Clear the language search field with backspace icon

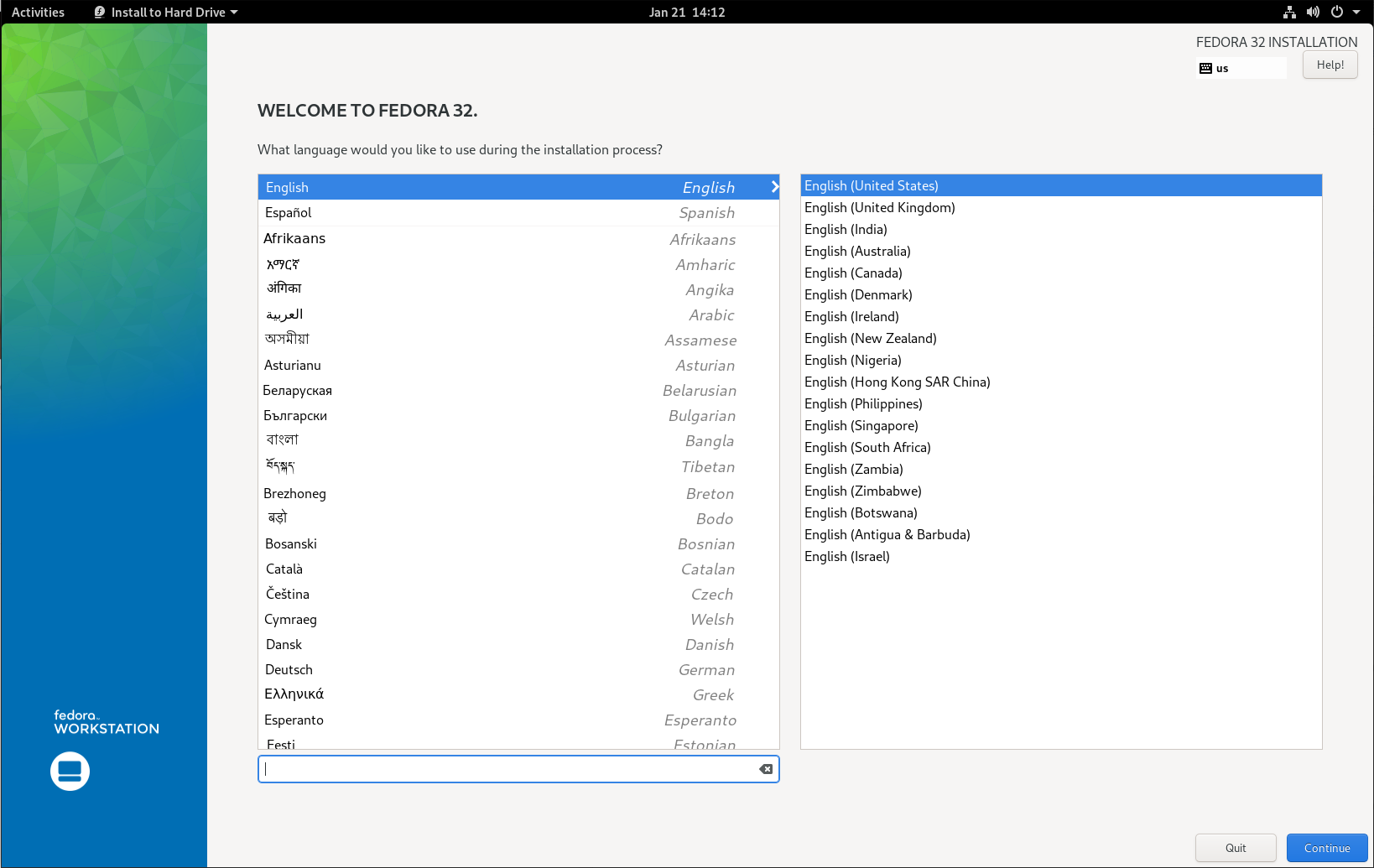766,769
